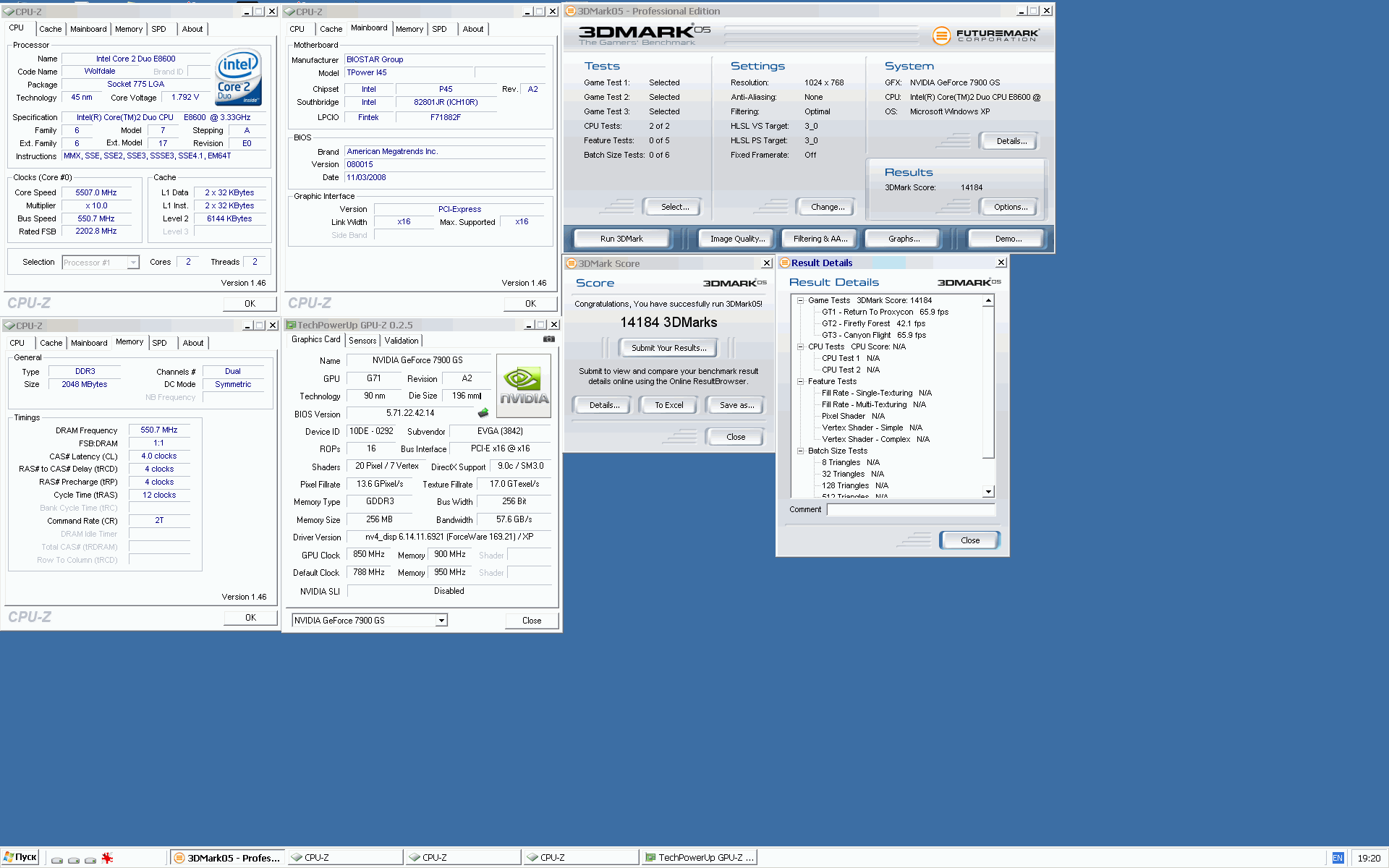Click the BIOS save chip icon in GPU-Z
Image resolution: width=1389 pixels, height=868 pixels.
point(483,413)
